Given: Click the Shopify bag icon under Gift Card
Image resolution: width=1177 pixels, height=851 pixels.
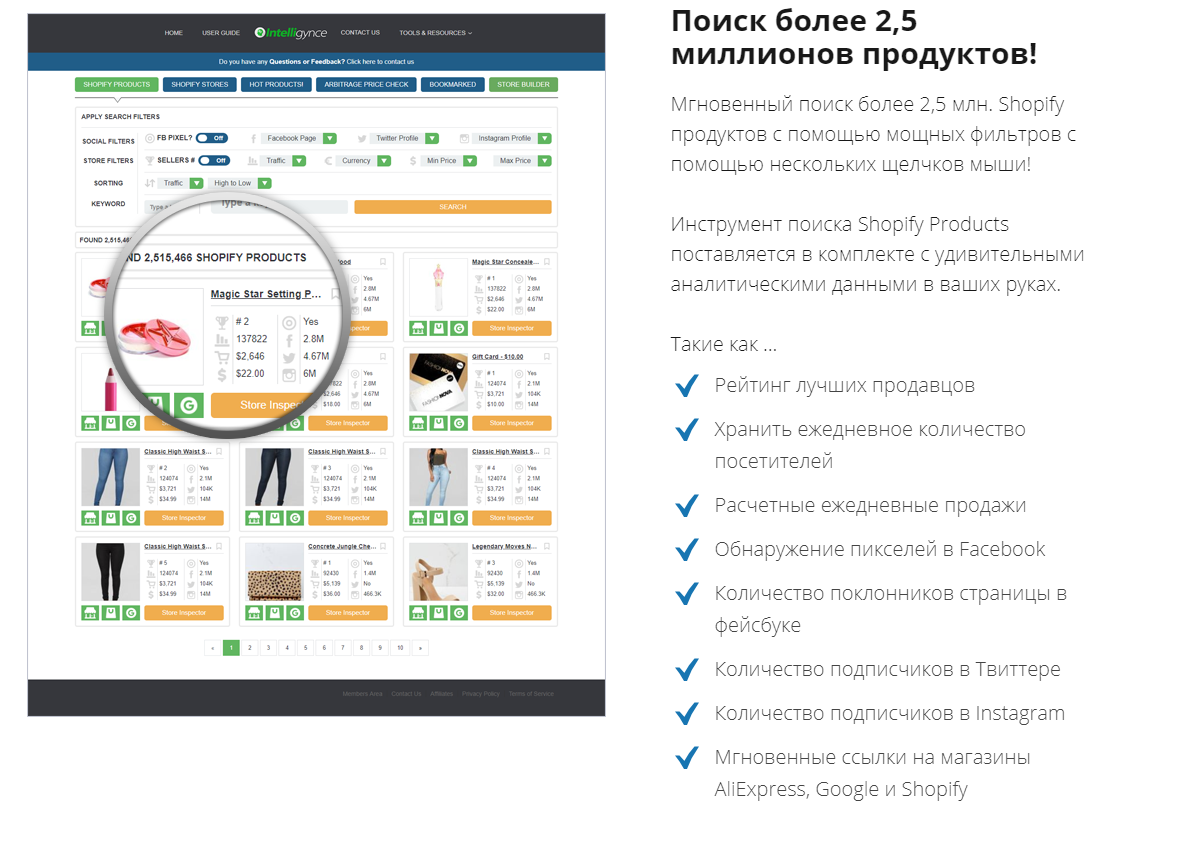Looking at the screenshot, I should point(439,423).
